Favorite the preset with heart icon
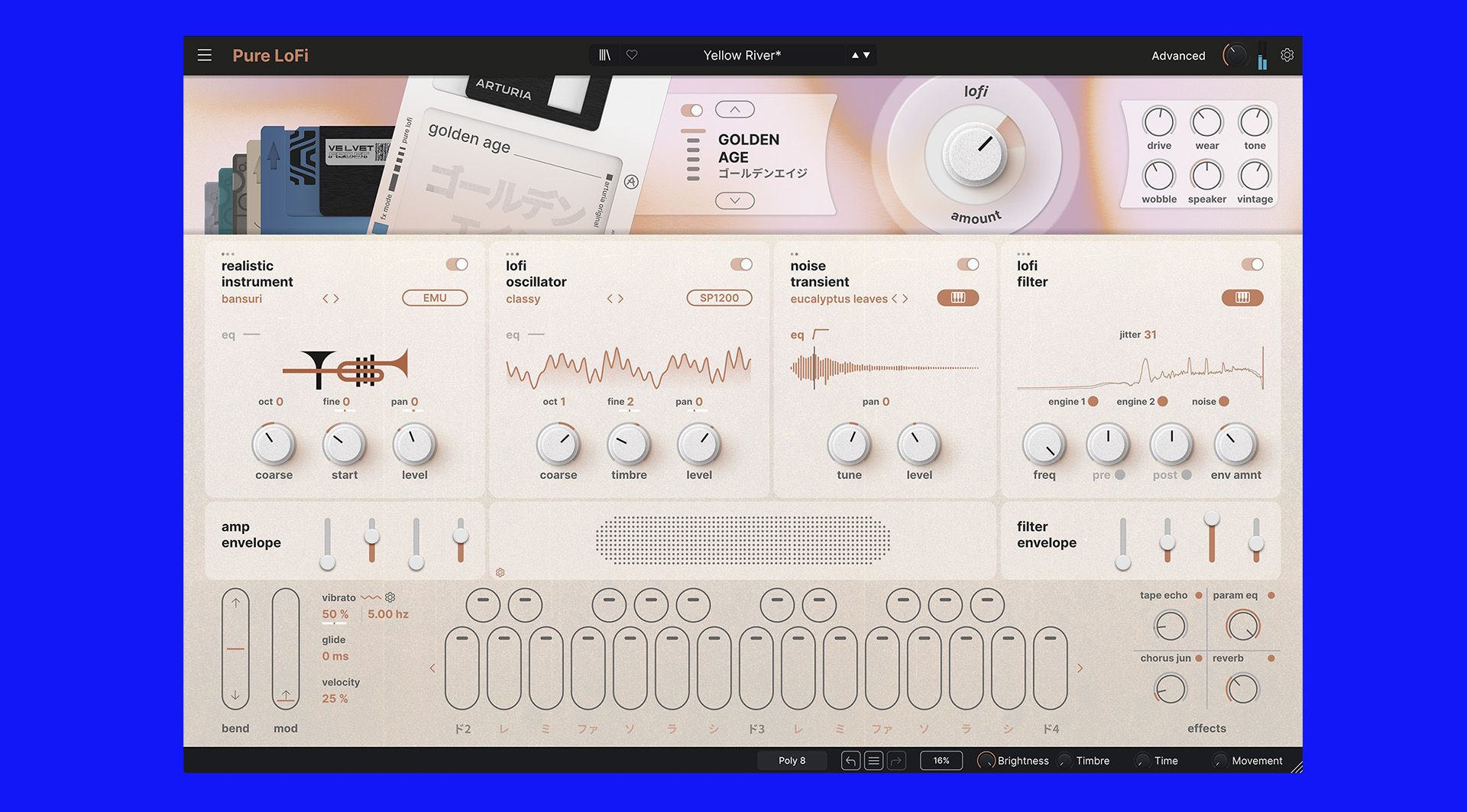The width and height of the screenshot is (1467, 812). point(632,55)
